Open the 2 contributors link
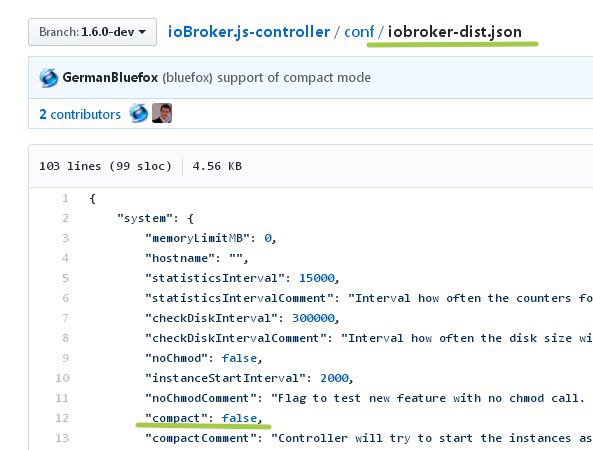The width and height of the screenshot is (593, 450). [x=80, y=114]
